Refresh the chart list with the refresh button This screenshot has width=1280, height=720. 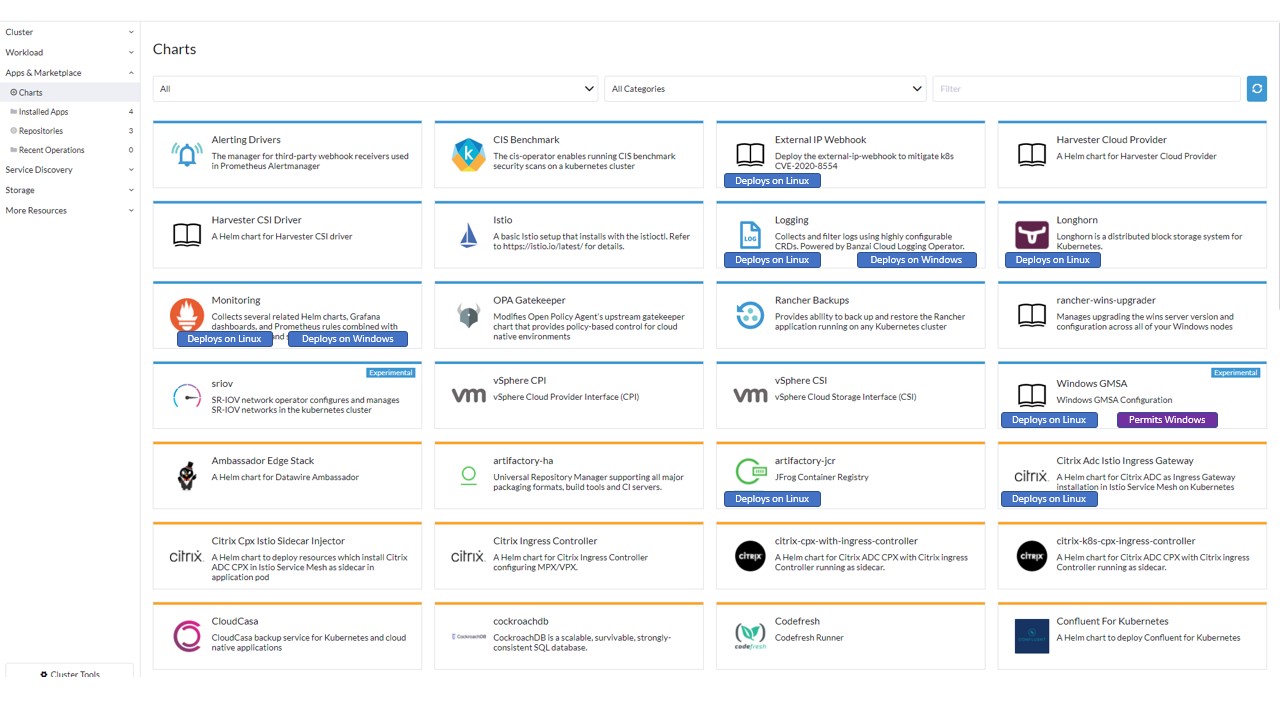tap(1257, 88)
